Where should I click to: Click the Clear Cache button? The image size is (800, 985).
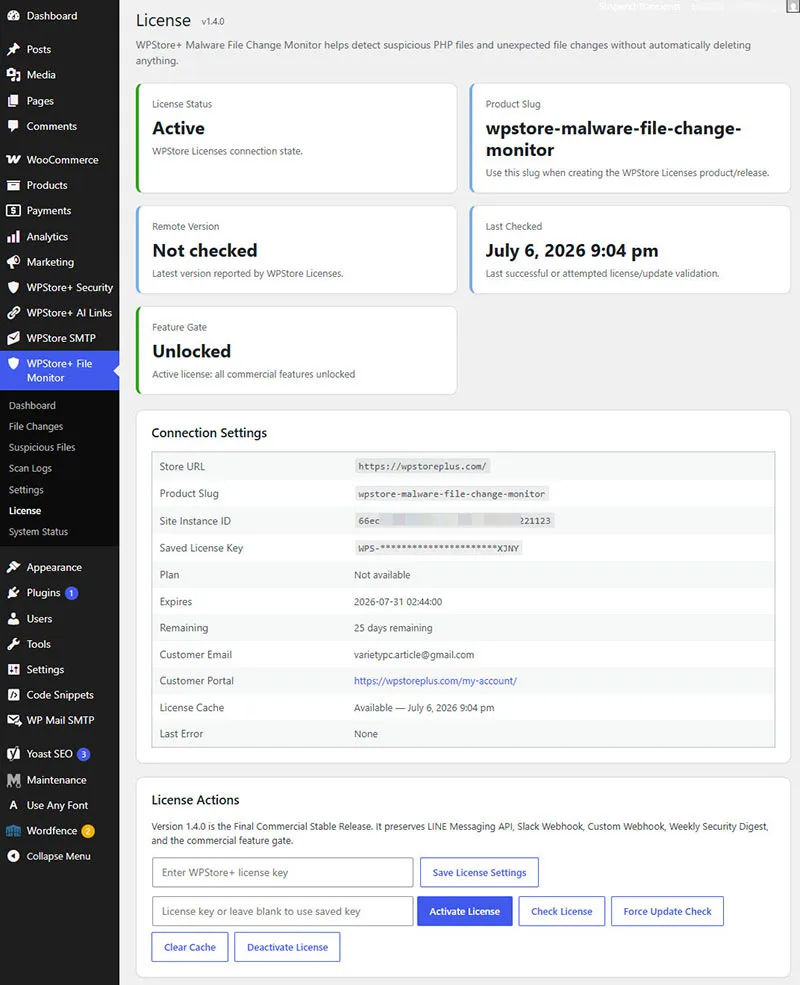point(190,947)
